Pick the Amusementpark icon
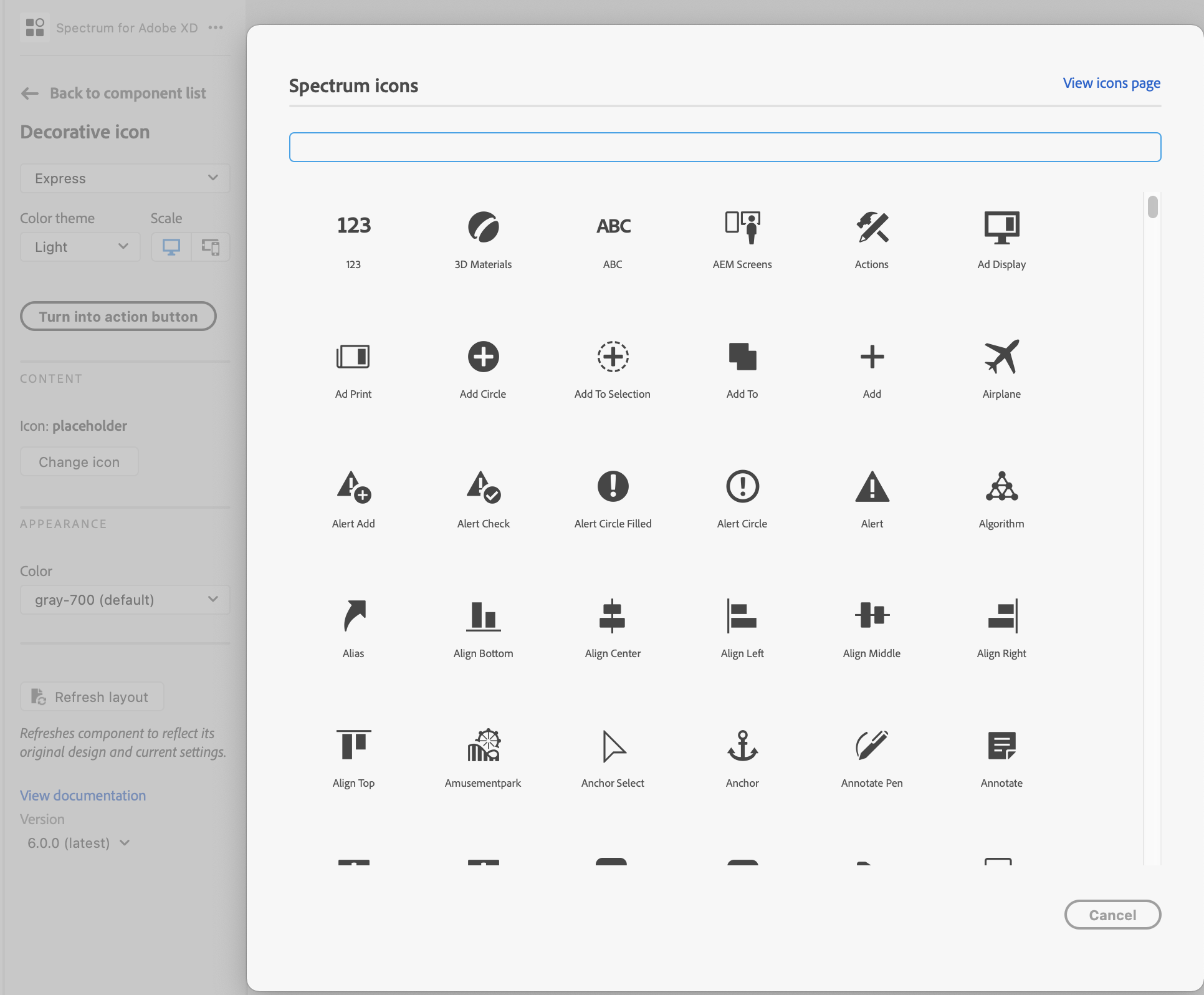Viewport: 1204px width, 995px height. [483, 754]
